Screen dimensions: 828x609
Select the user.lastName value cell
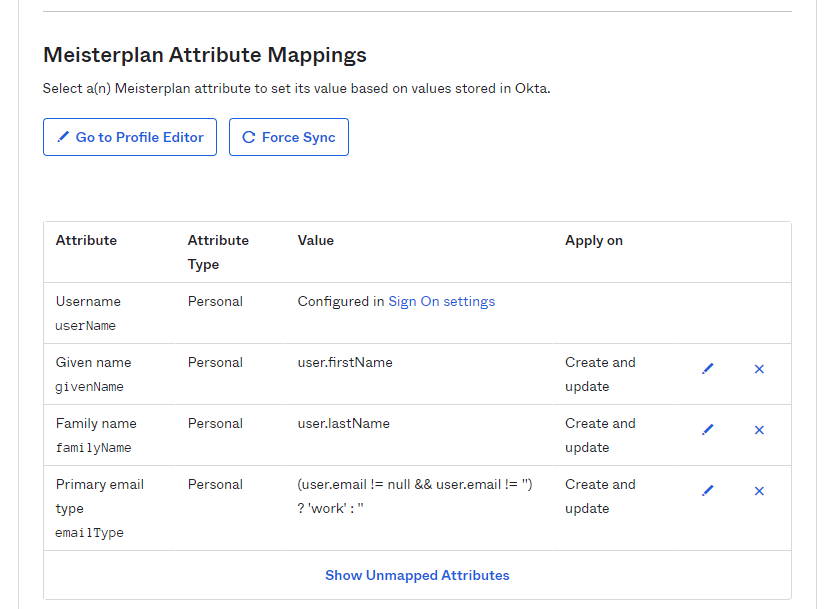click(x=343, y=424)
